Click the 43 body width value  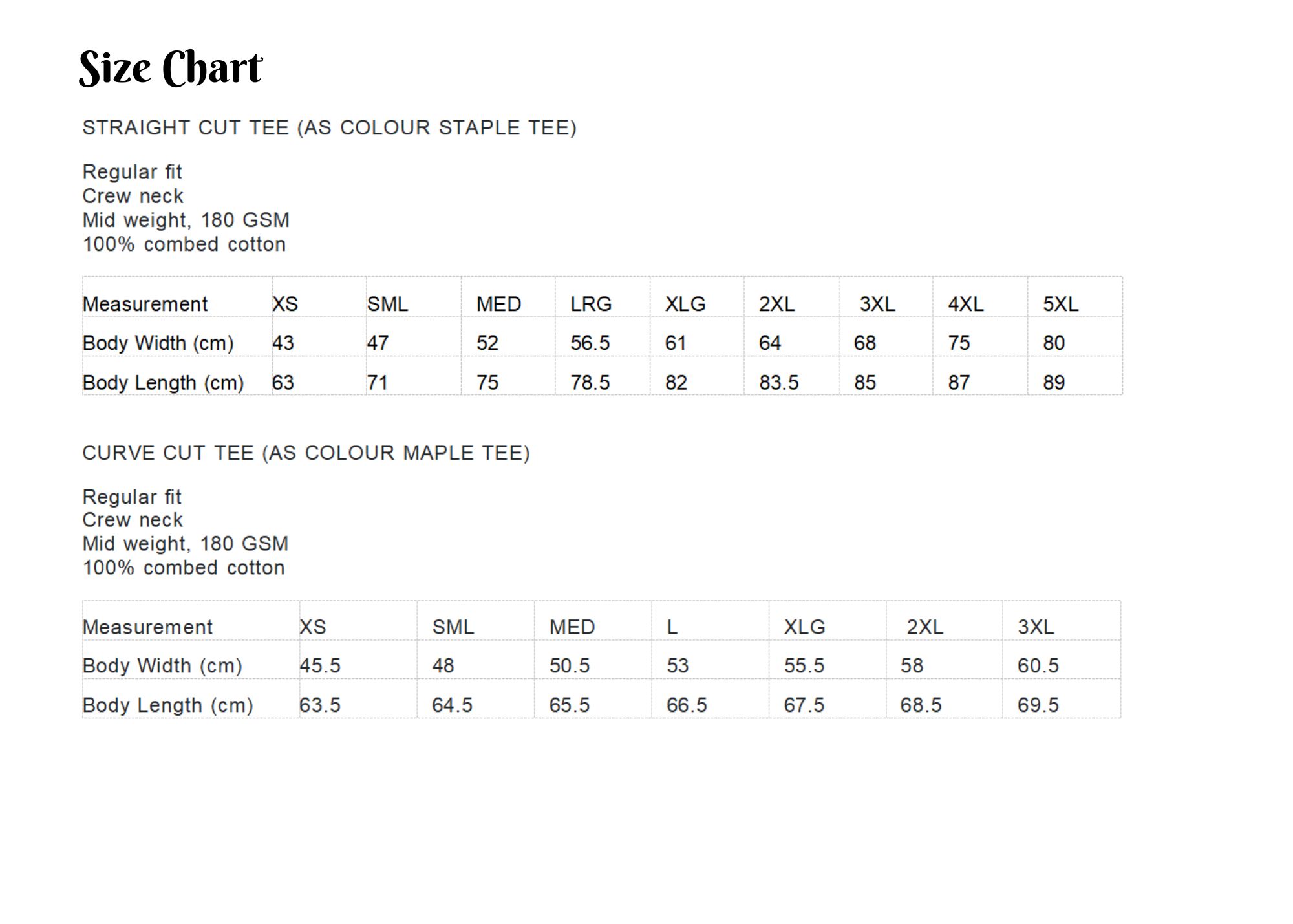point(283,343)
